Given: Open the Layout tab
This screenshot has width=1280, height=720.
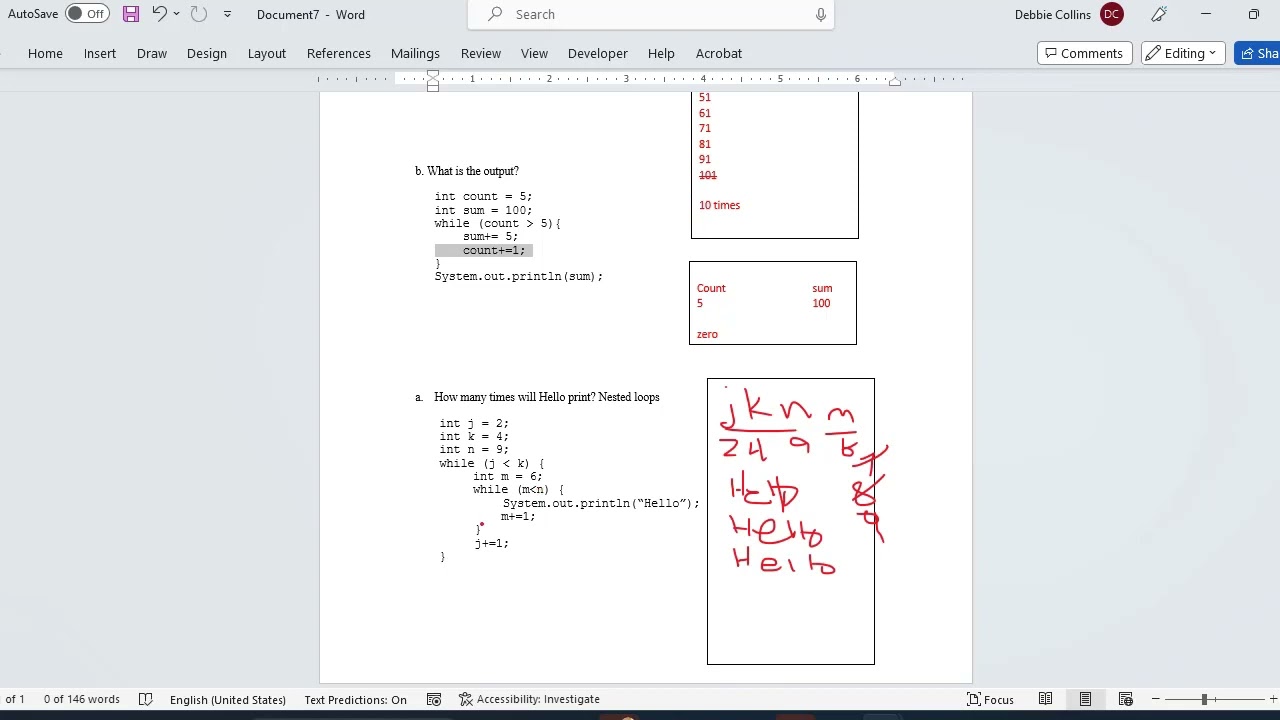Looking at the screenshot, I should coord(267,53).
